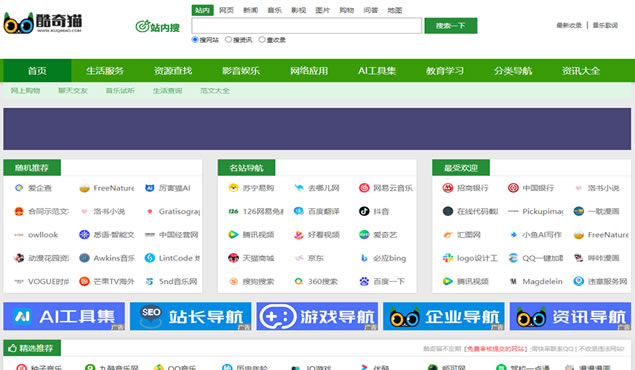Switch to 地图 search tab

pyautogui.click(x=395, y=10)
